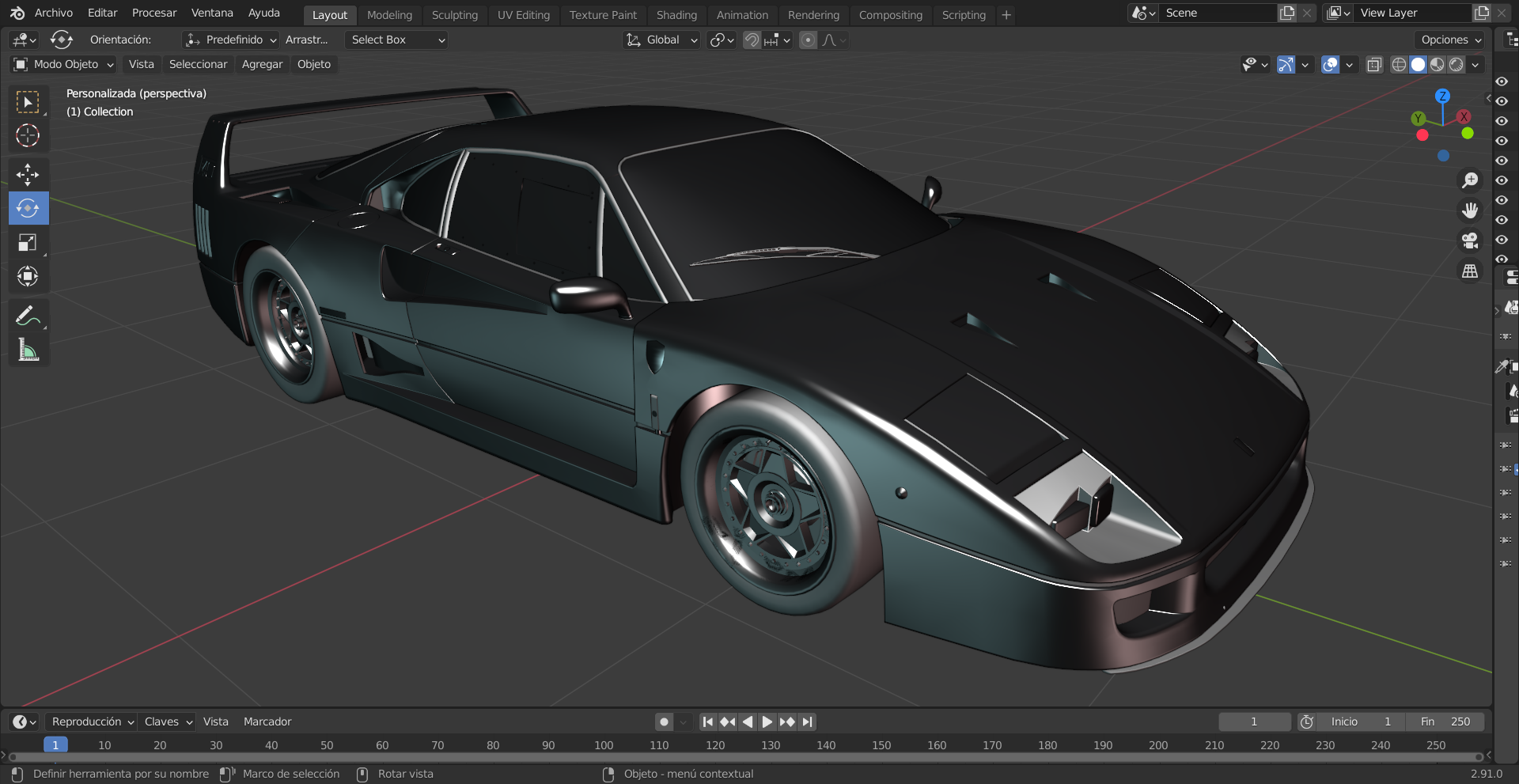
Task: Switch to the UV Editing workspace tab
Action: 523,15
